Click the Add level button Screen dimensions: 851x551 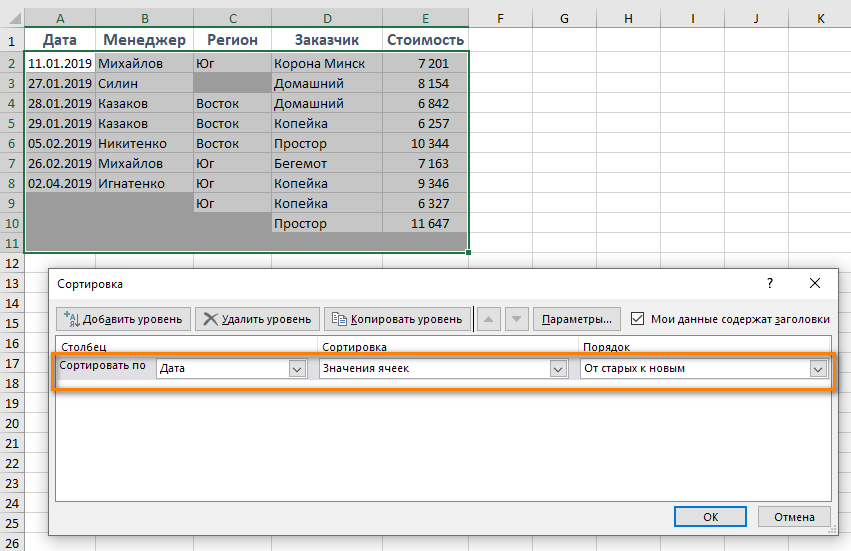click(x=123, y=319)
